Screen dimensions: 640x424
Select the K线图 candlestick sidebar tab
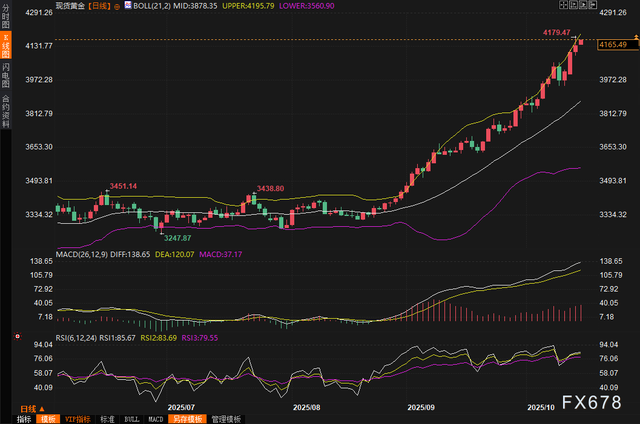coord(6,47)
